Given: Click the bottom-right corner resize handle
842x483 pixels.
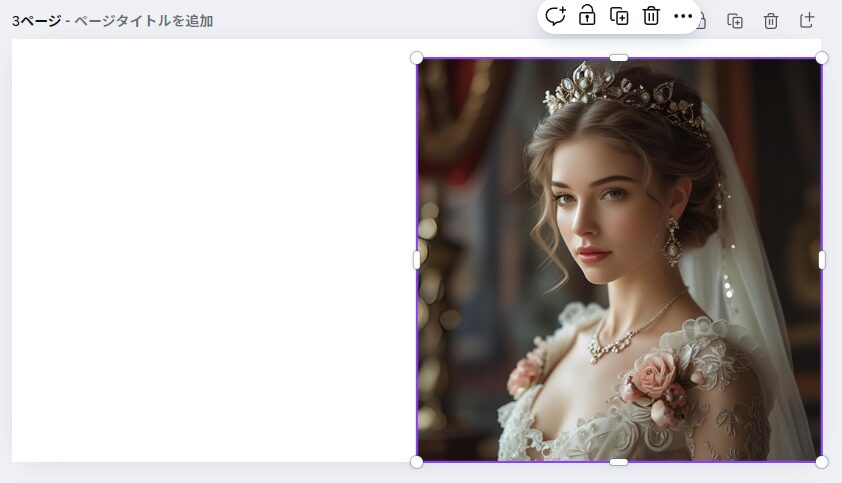Looking at the screenshot, I should click(x=822, y=462).
